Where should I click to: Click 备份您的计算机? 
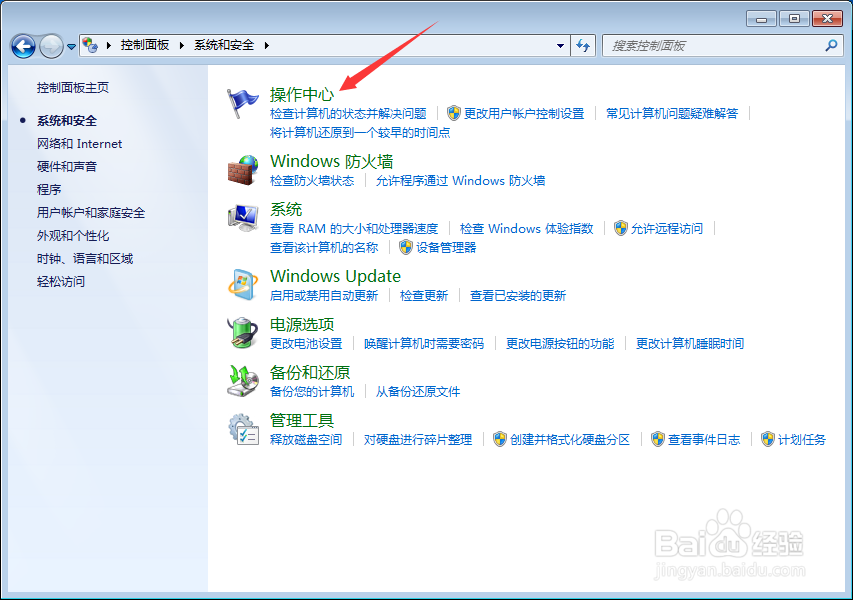[312, 391]
